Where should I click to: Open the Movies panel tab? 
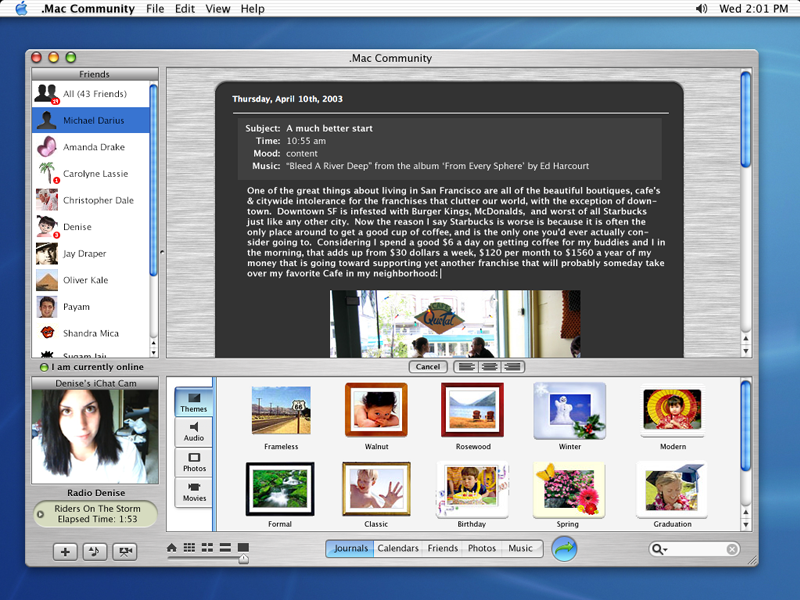pos(193,492)
